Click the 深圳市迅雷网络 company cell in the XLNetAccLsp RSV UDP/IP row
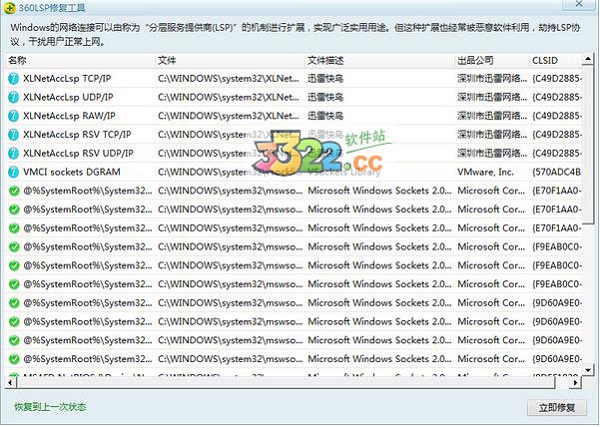The width and height of the screenshot is (600, 427). pyautogui.click(x=492, y=153)
